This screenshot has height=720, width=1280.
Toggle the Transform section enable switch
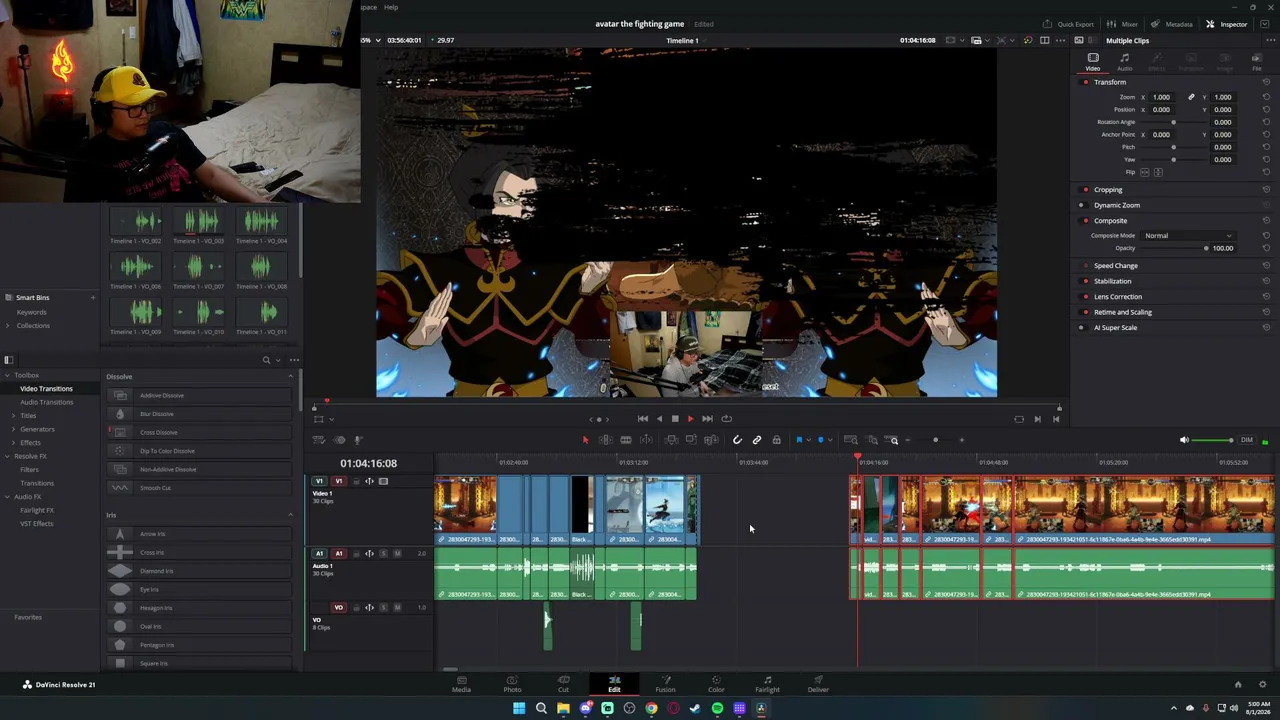click(1086, 82)
